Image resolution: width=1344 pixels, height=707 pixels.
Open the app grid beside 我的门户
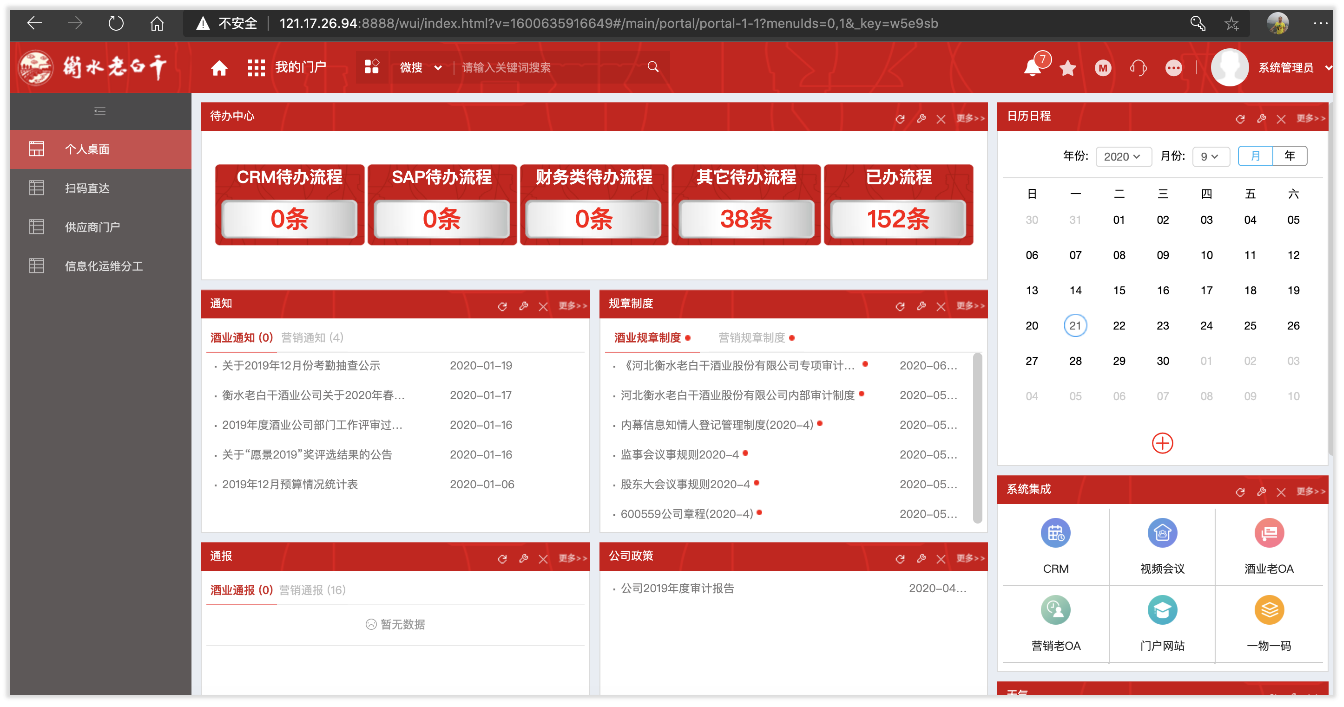pyautogui.click(x=256, y=68)
